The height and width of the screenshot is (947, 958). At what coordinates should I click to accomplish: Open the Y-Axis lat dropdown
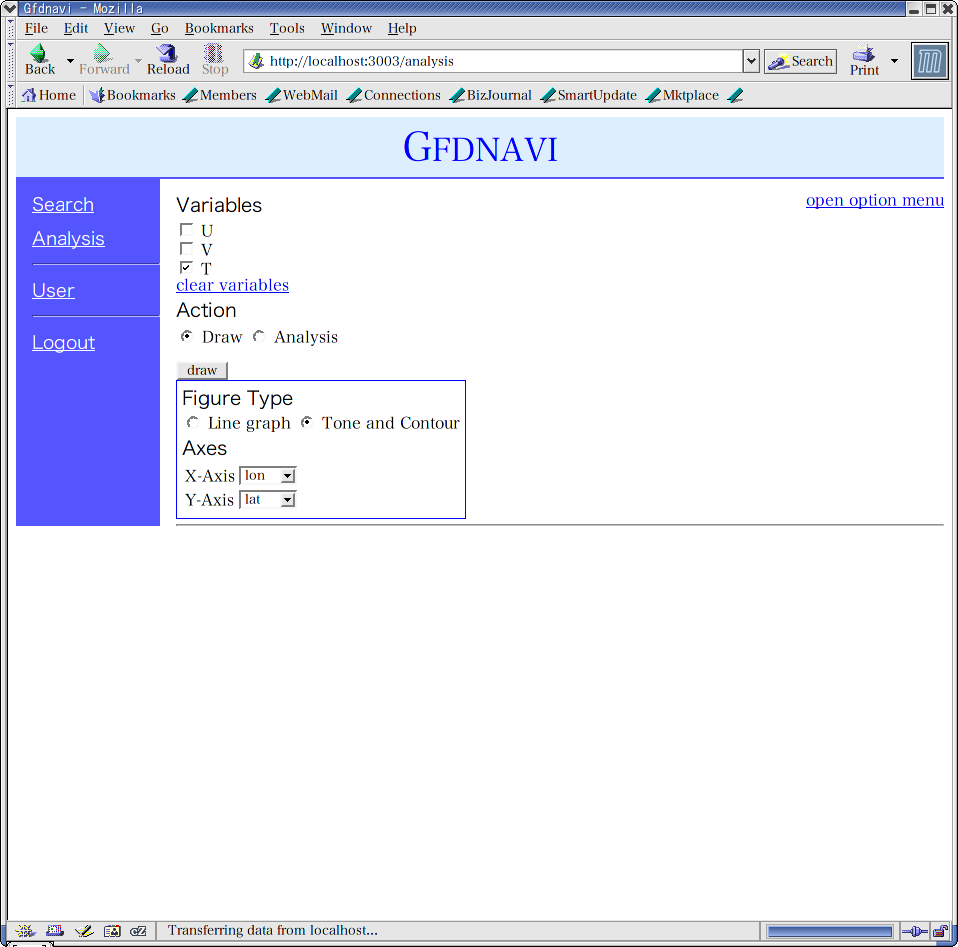click(x=268, y=500)
